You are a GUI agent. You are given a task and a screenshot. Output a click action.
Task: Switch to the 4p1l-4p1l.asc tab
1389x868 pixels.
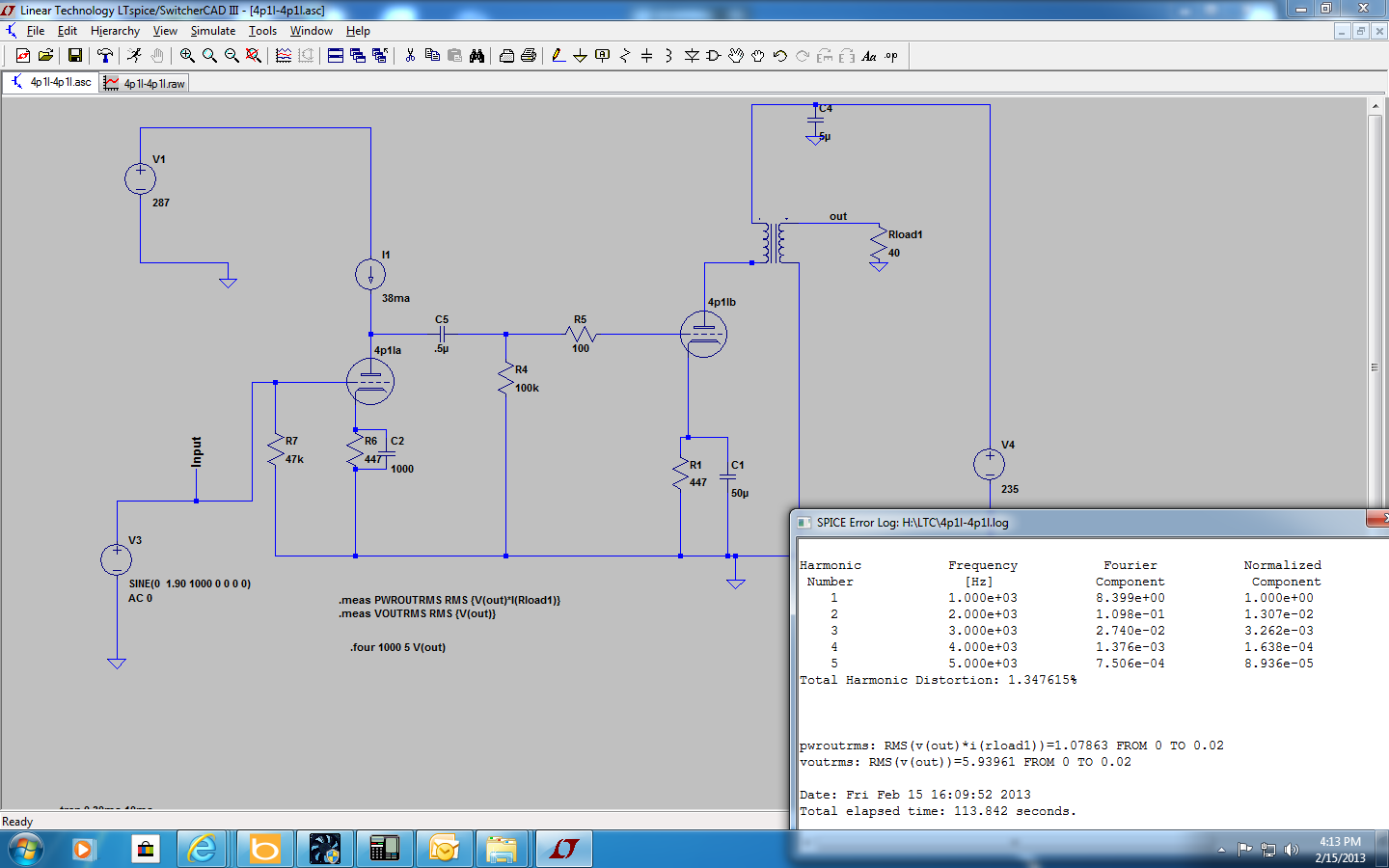tap(51, 83)
